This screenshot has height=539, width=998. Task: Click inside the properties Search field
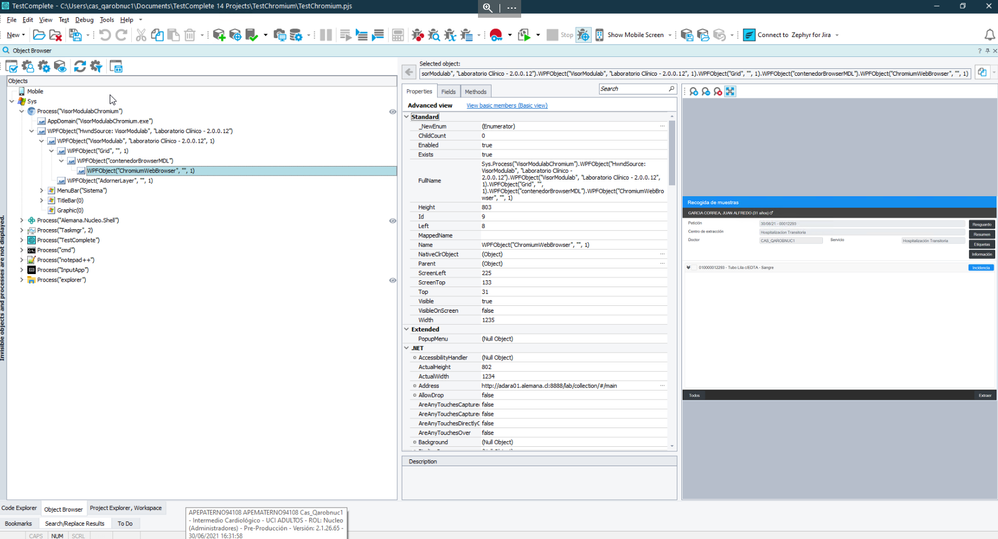pos(632,89)
